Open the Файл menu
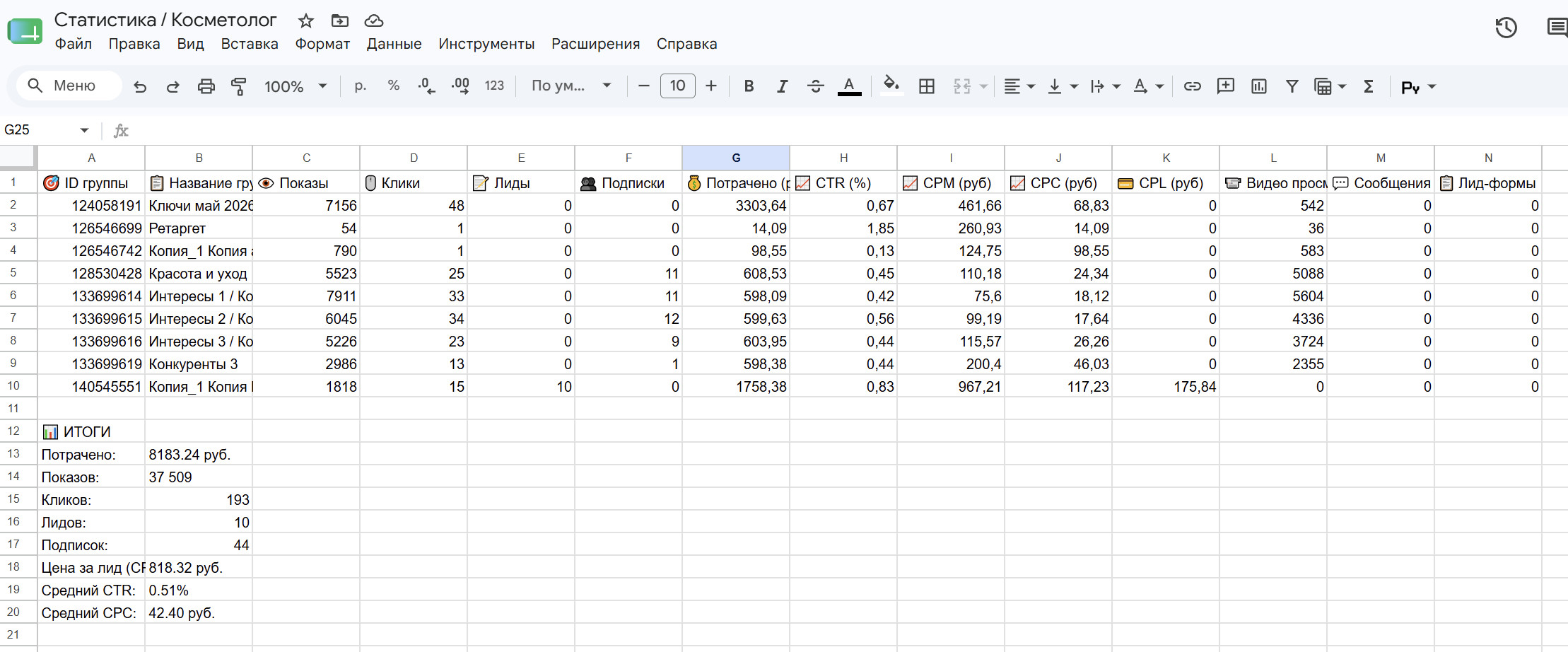Screen dimensions: 1568x652 [x=73, y=44]
